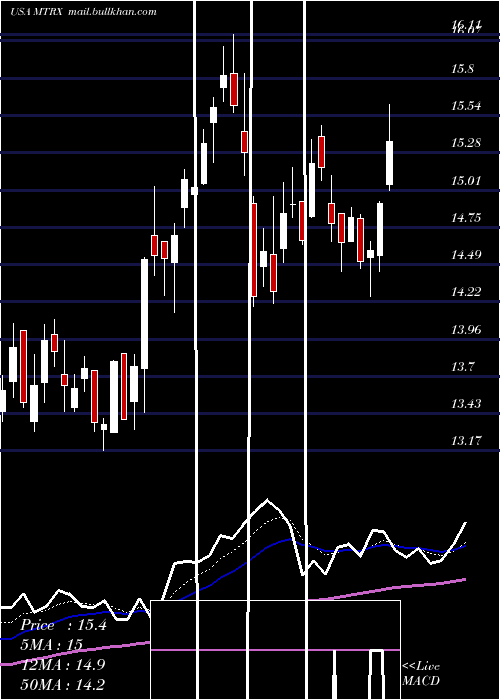This screenshot has width=500, height=700.
Task: Click the 'Price : 15.4' readout
Action: click(63, 625)
